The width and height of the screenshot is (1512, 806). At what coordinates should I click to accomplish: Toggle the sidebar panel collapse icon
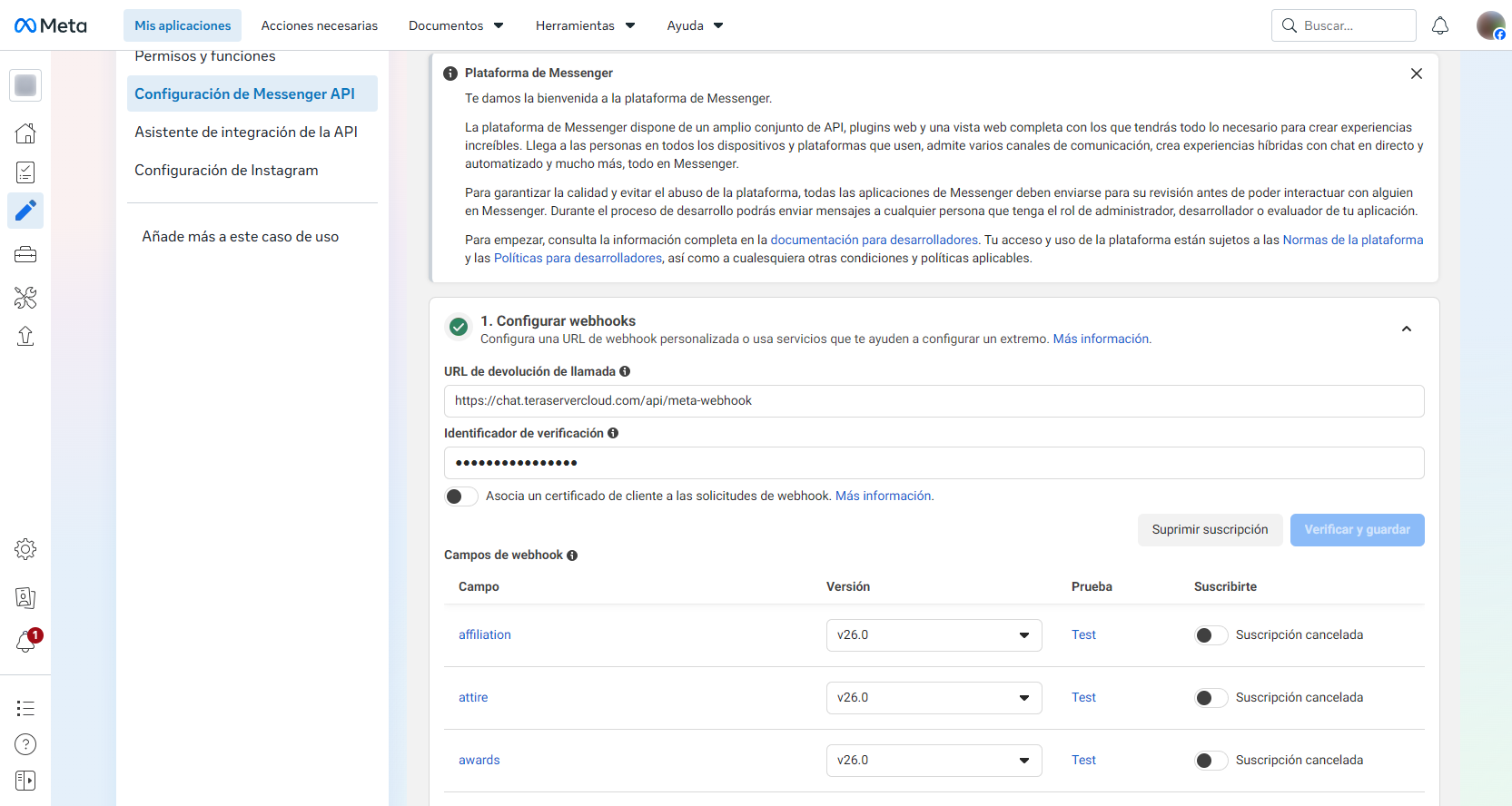25,781
